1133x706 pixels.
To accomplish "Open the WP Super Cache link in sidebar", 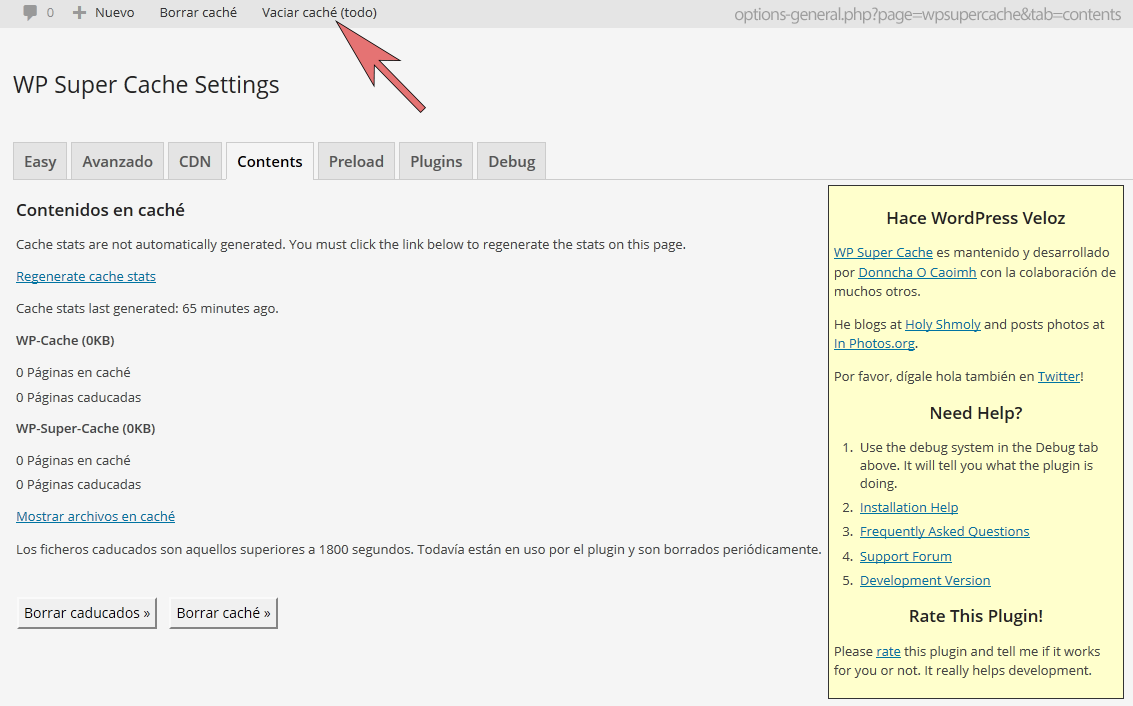I will pos(883,252).
